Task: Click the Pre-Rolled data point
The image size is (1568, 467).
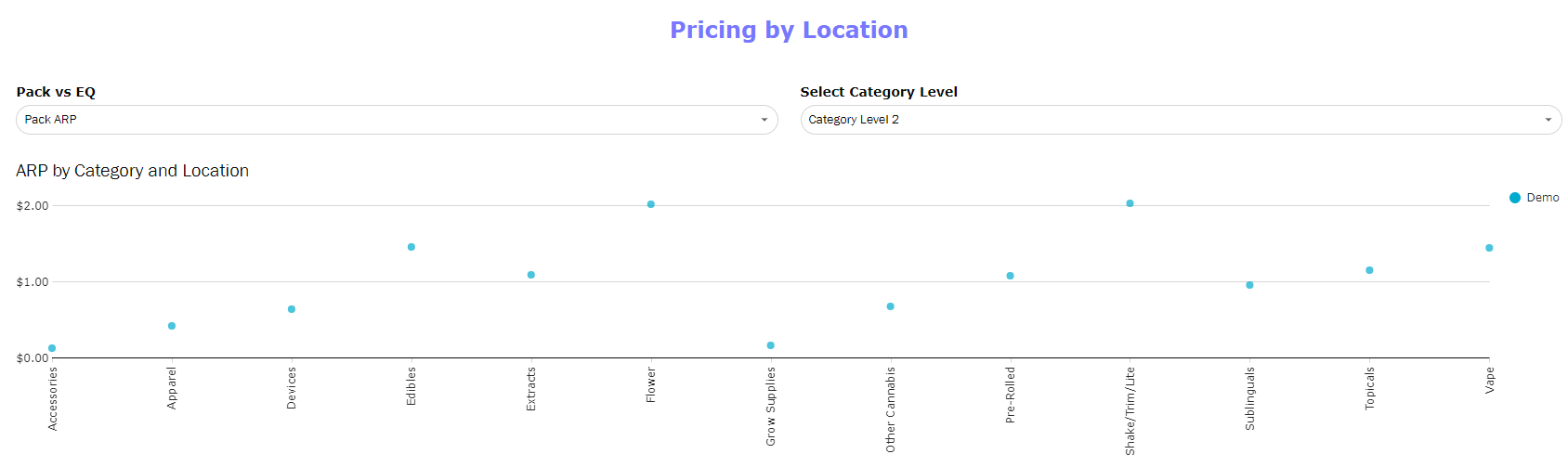Action: [1011, 276]
